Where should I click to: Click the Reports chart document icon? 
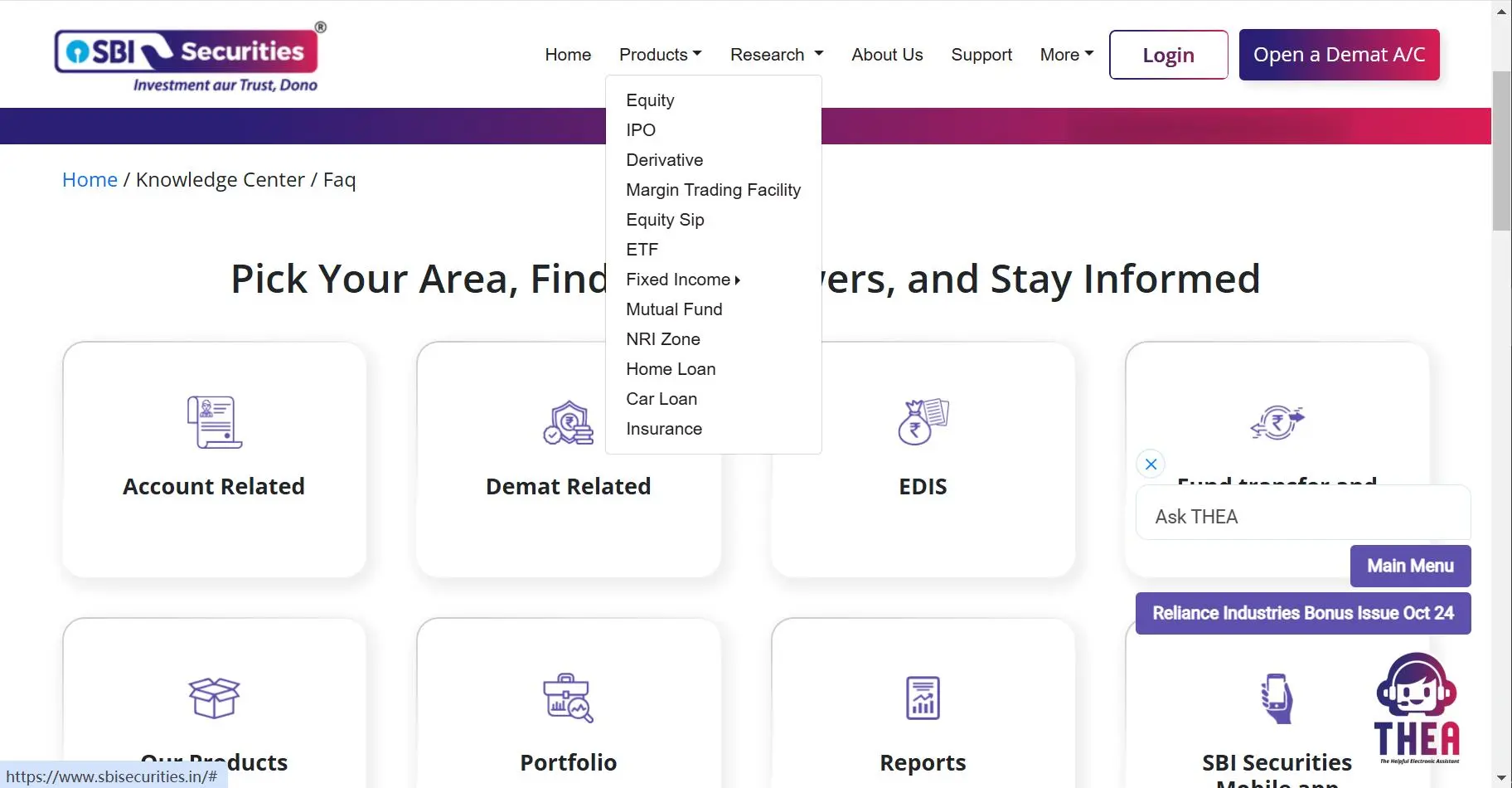point(923,698)
